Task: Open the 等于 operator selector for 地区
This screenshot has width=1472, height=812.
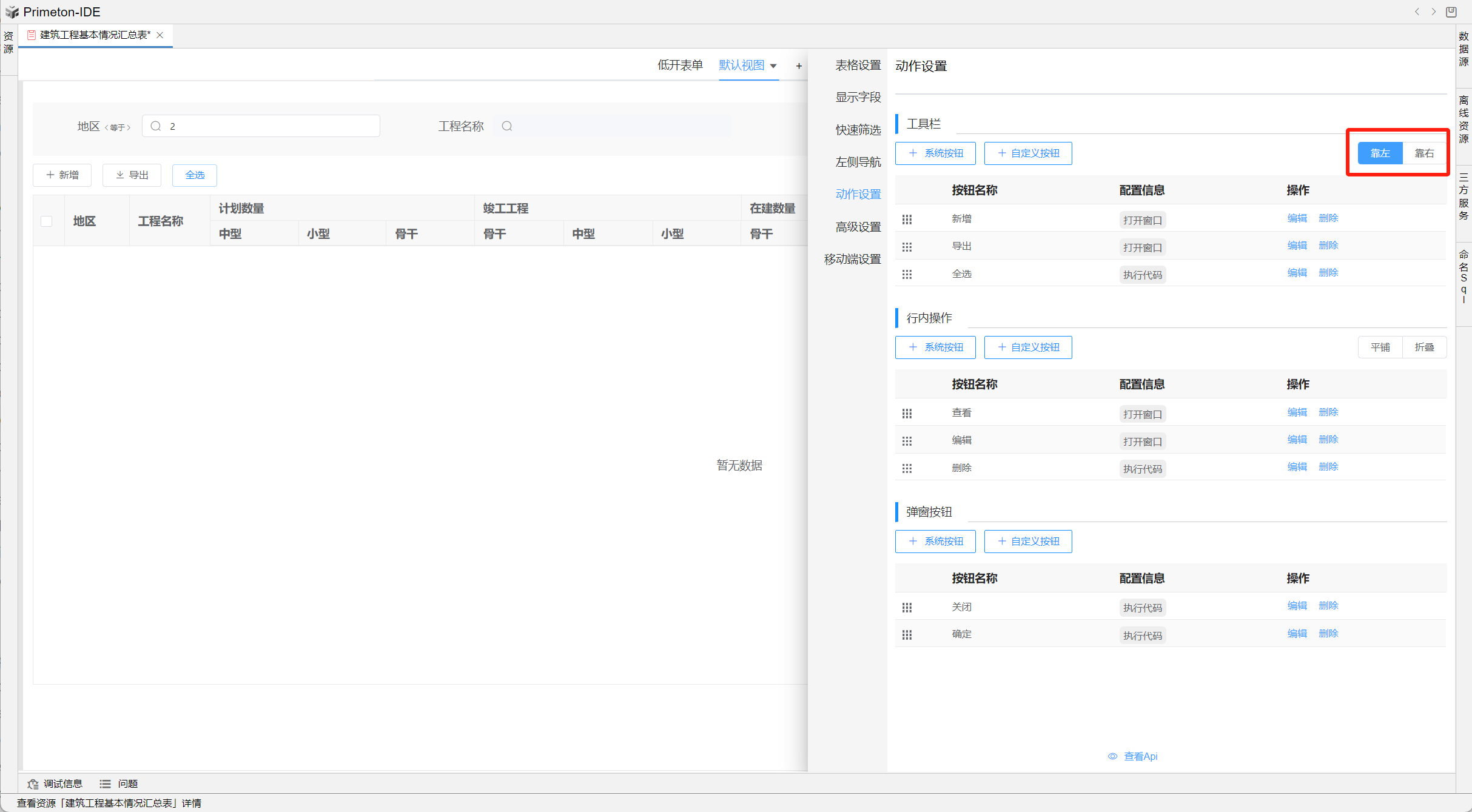Action: (118, 127)
